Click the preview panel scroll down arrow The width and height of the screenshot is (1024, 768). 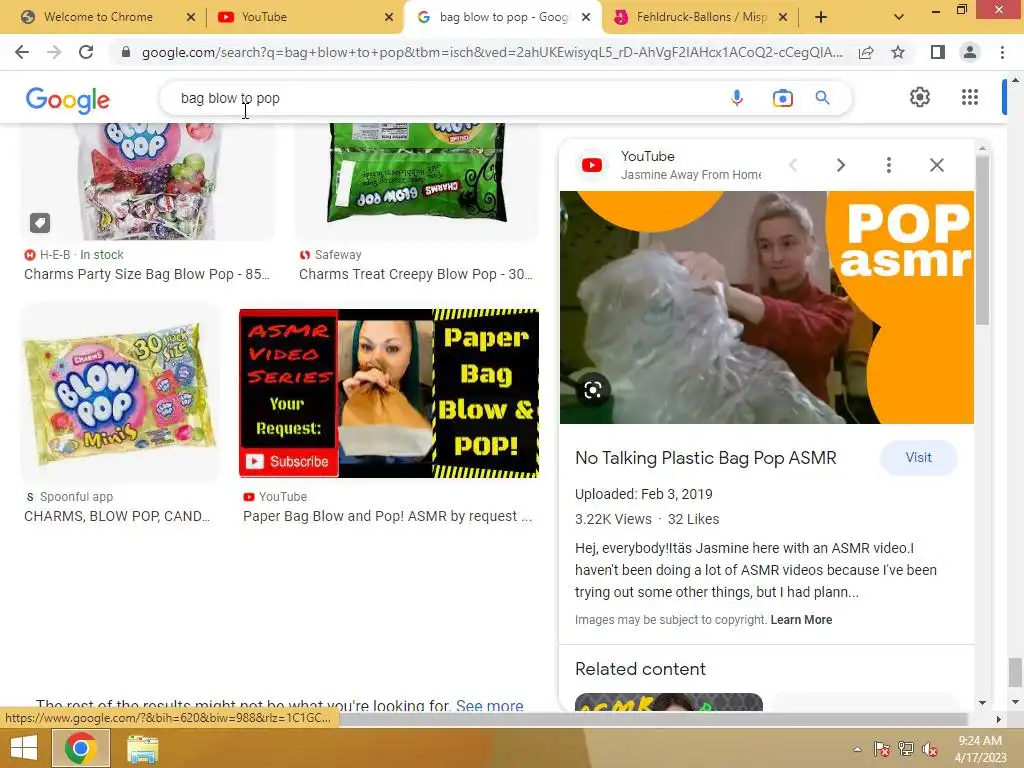coord(982,703)
